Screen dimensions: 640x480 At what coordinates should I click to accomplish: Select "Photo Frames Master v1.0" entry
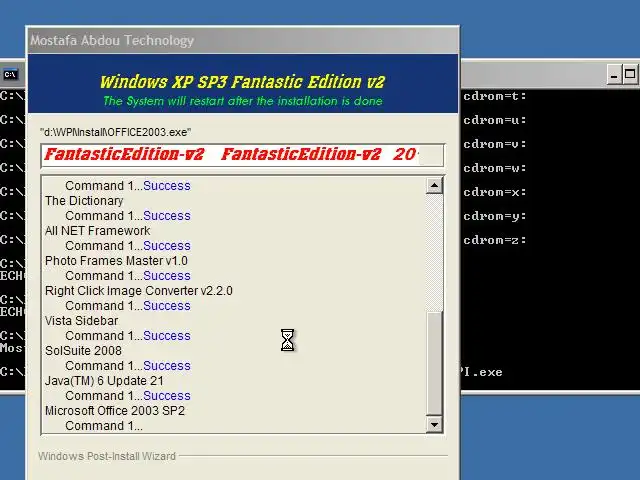116,261
